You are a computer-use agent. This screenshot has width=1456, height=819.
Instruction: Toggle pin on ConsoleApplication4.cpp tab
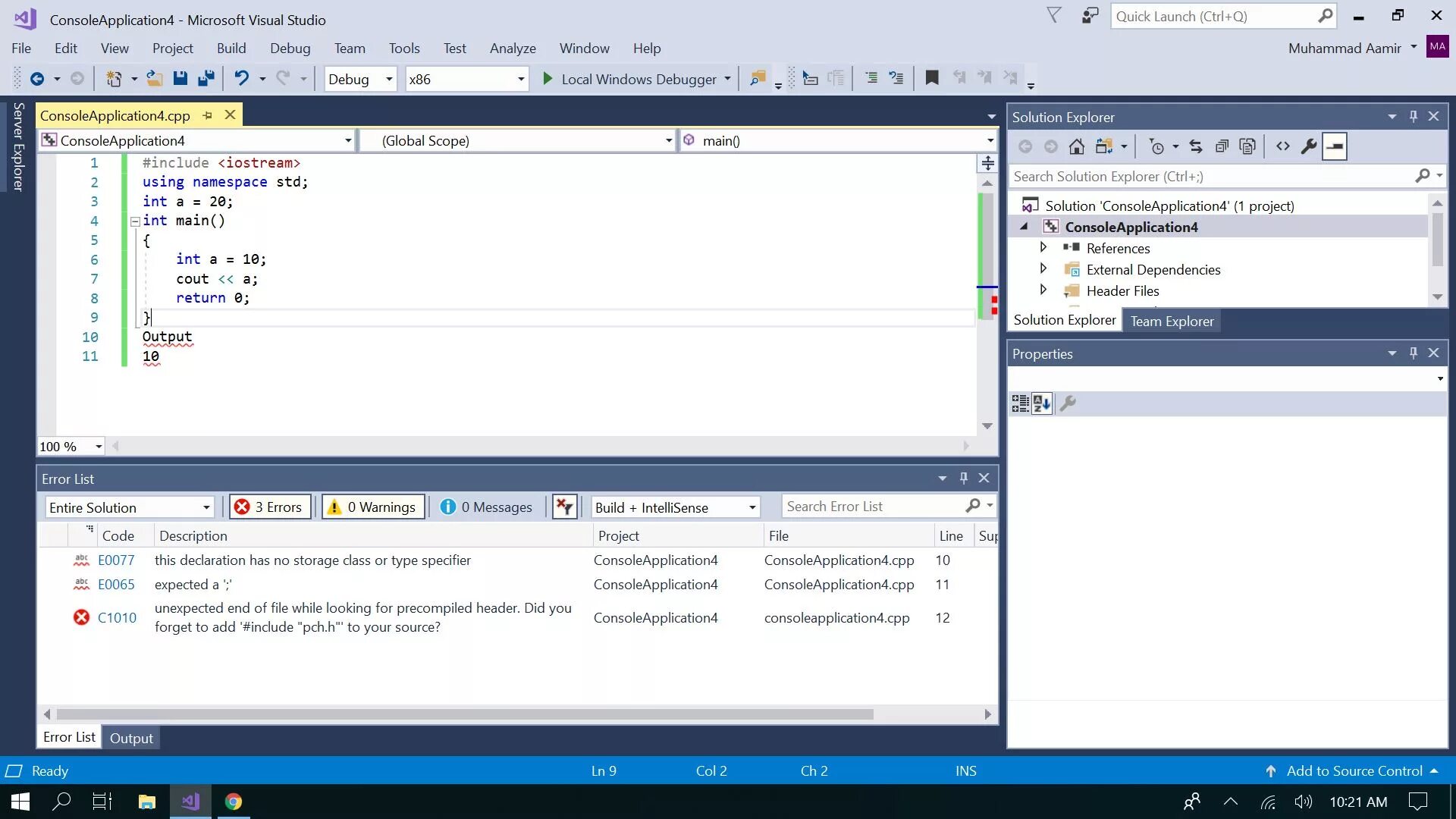coord(207,115)
